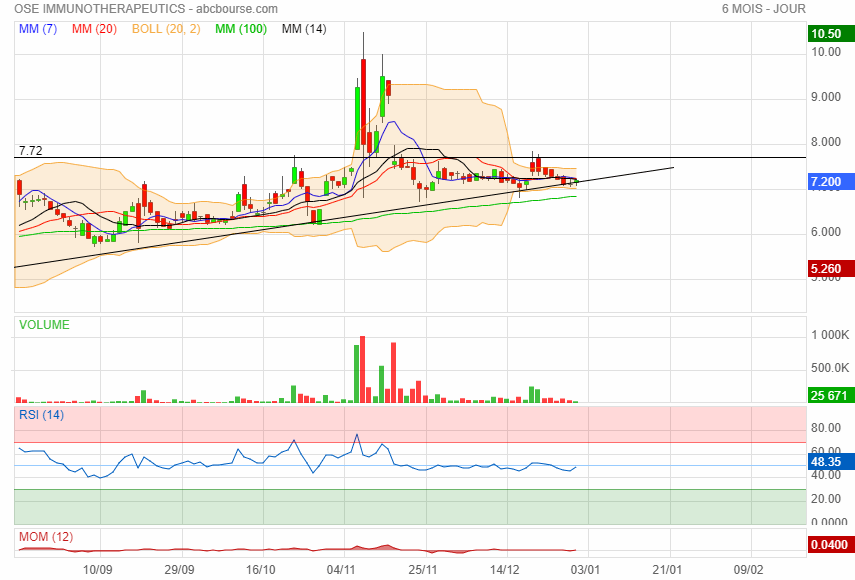This screenshot has width=855, height=580.
Task: Click the 25/11 date axis label
Action: [423, 570]
